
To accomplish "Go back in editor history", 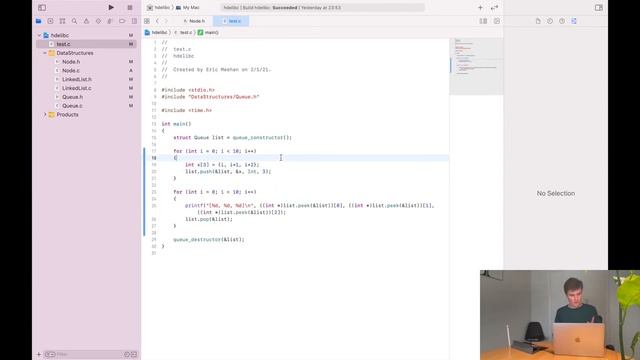I will coord(157,21).
